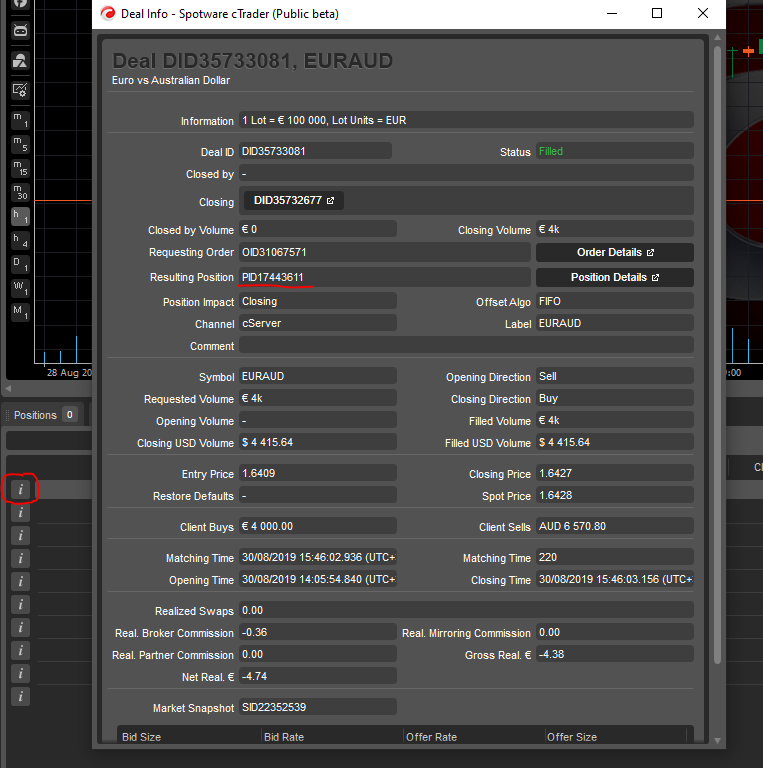Click Symbol value EURAUD

[318, 376]
